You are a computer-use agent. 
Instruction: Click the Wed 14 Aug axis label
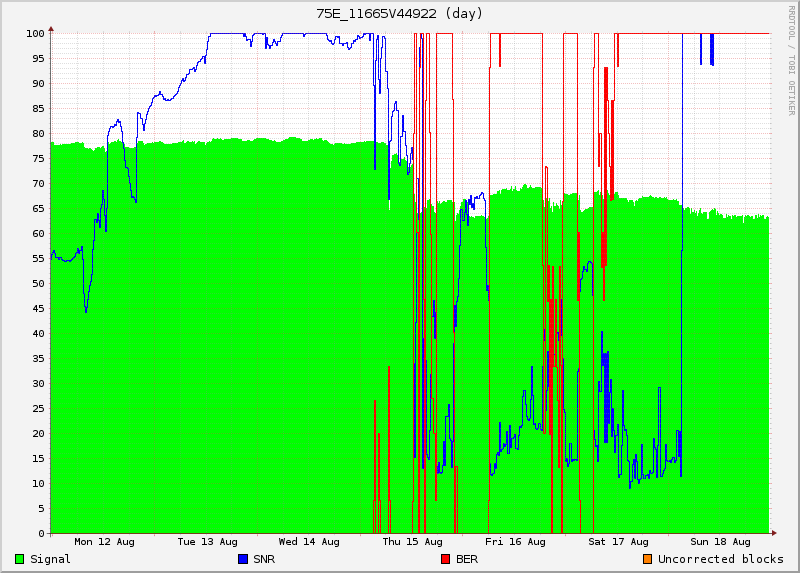coord(309,542)
